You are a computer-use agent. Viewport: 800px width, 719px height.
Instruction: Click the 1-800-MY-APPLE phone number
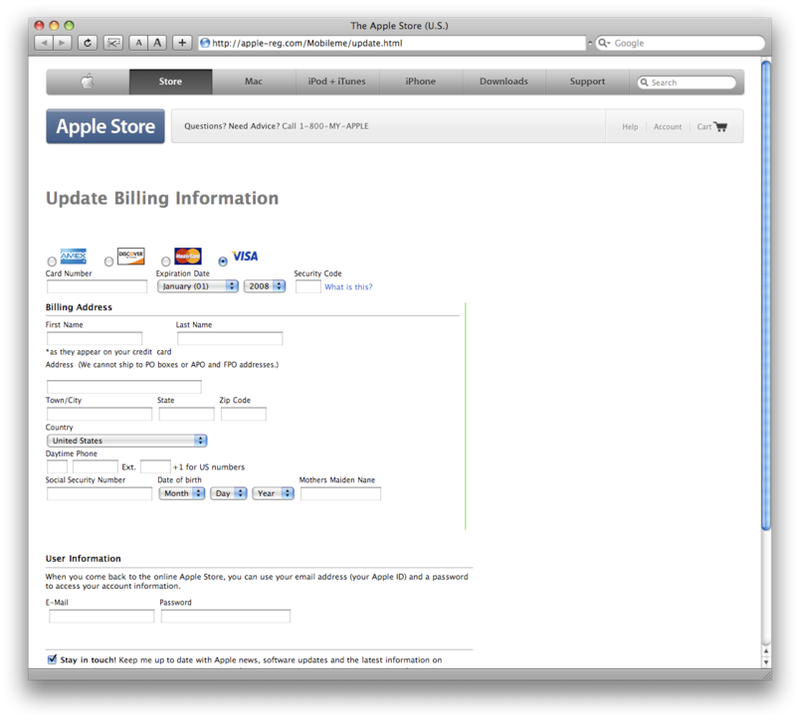334,126
